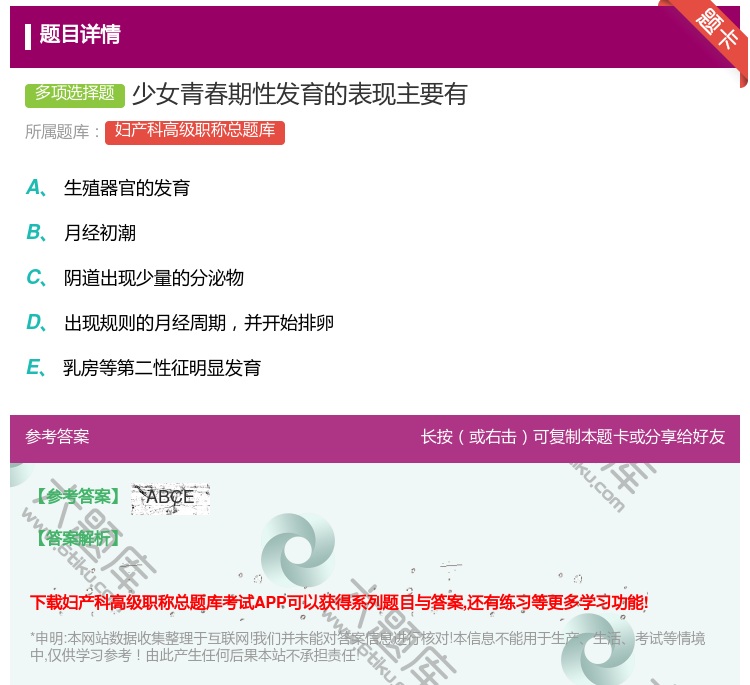Viewport: 750px width, 685px height.
Task: Click the 【答案解析】 green label
Action: pyautogui.click(x=78, y=538)
